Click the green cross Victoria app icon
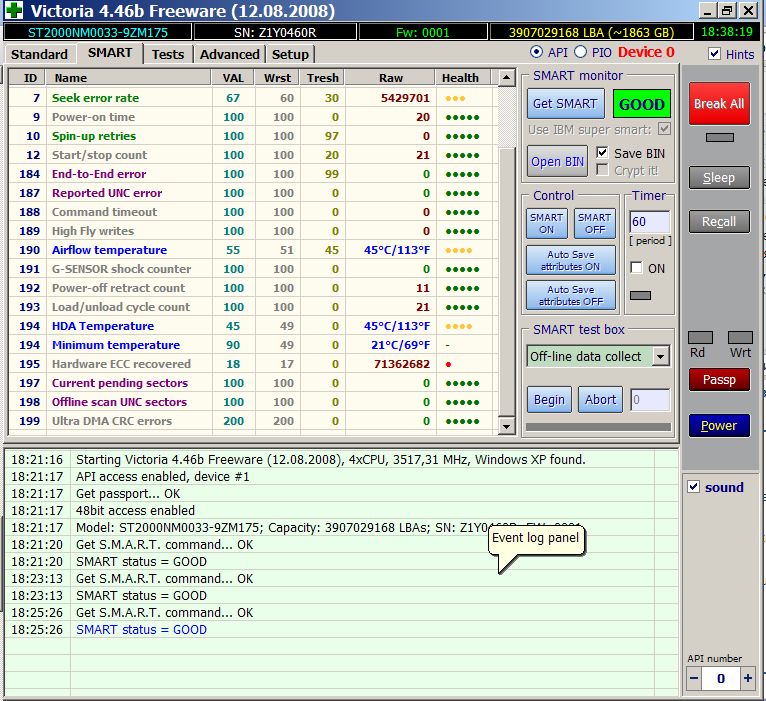Viewport: 766px width, 701px height. point(14,10)
